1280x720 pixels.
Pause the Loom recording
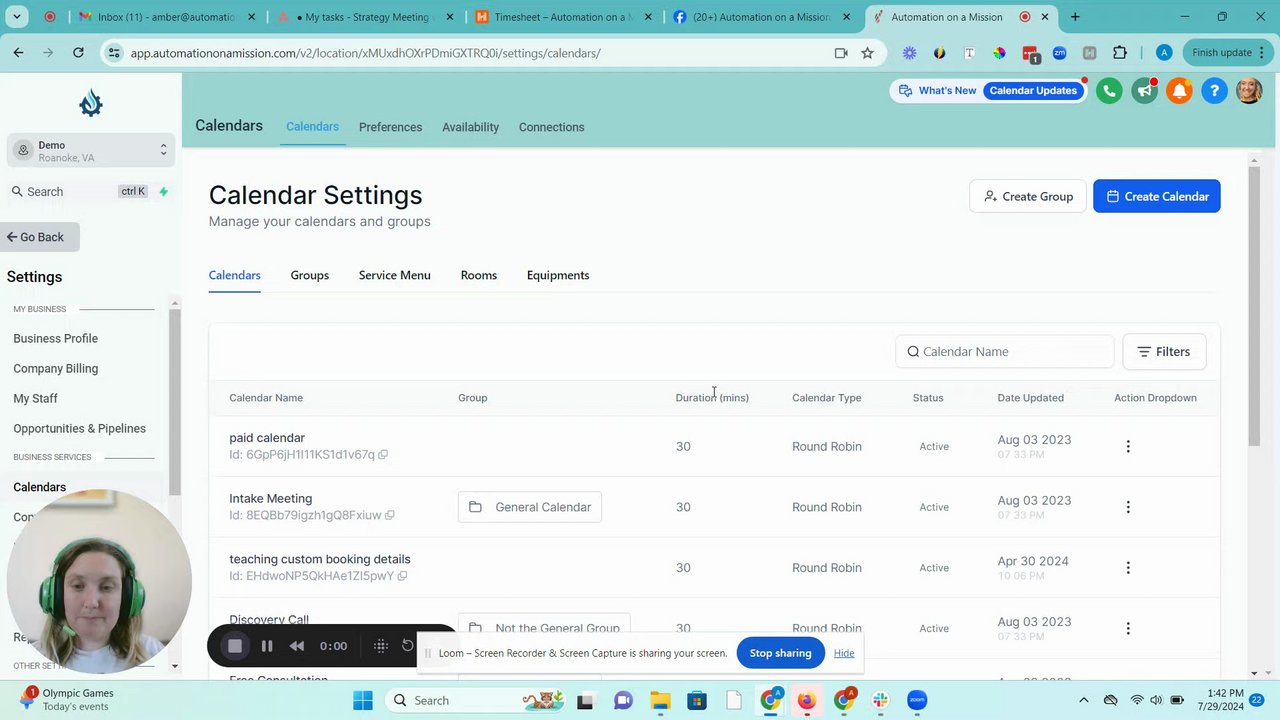click(267, 646)
